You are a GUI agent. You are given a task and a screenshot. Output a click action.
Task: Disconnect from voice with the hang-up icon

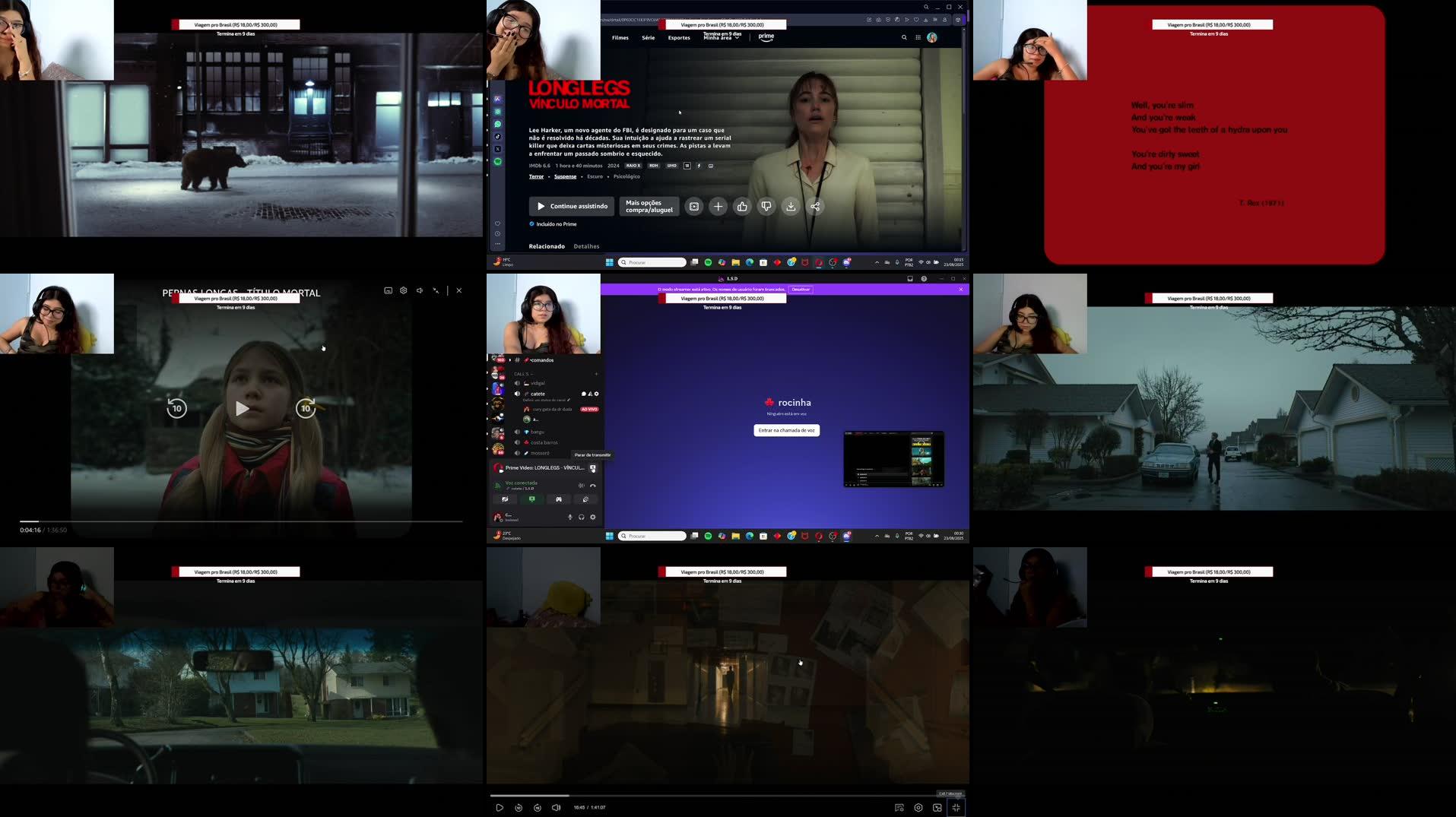pos(593,486)
